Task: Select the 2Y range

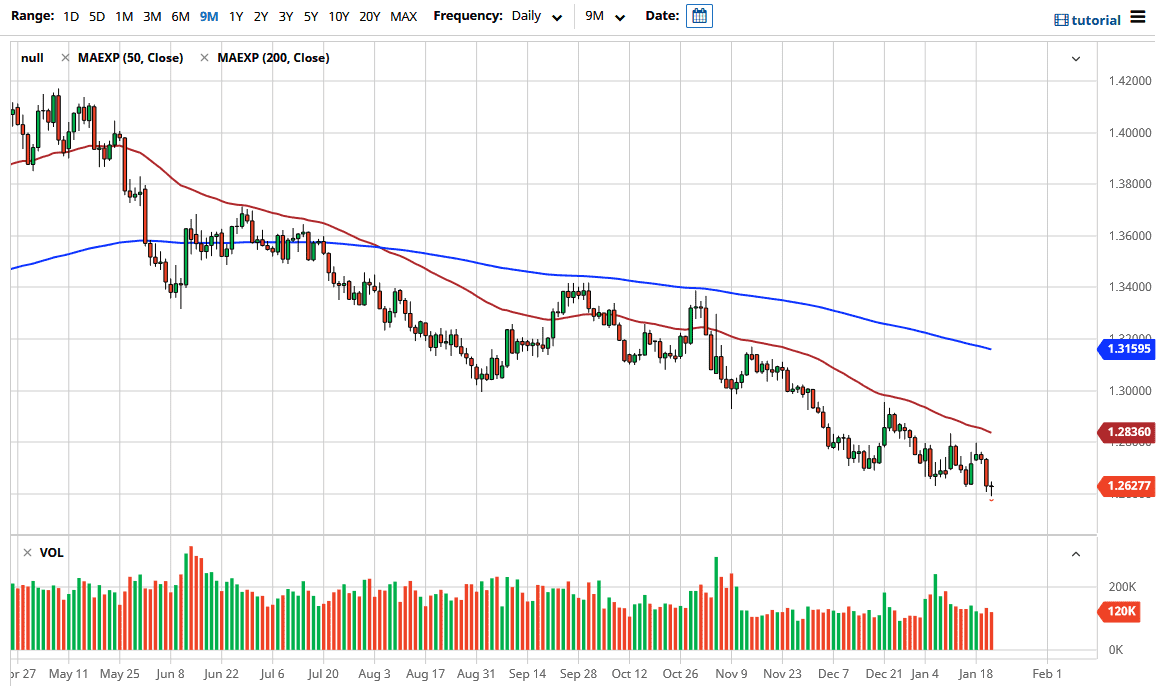Action: click(x=261, y=16)
